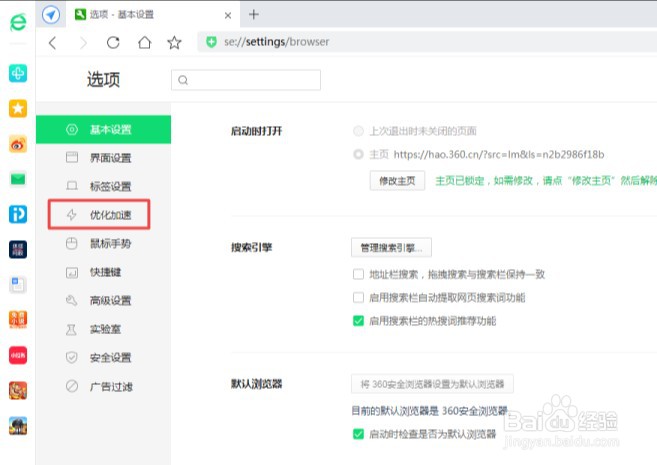
Task: Click the 360 browser logo in the sidebar
Action: click(x=18, y=22)
